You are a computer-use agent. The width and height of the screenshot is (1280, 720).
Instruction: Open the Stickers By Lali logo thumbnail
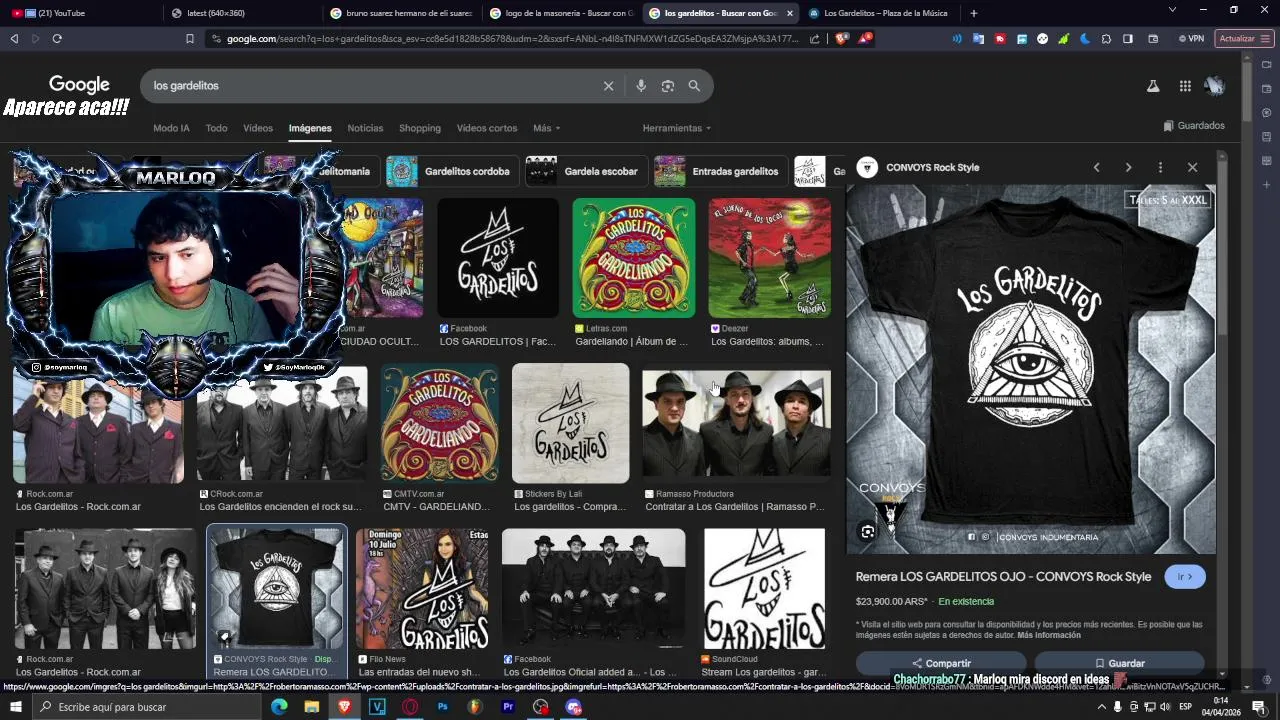[x=570, y=423]
